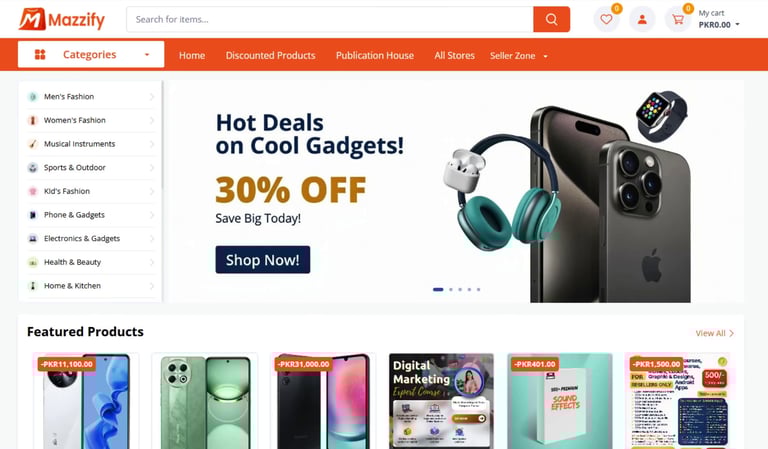This screenshot has width=768, height=449.
Task: Click the Search for items input field
Action: (330, 20)
